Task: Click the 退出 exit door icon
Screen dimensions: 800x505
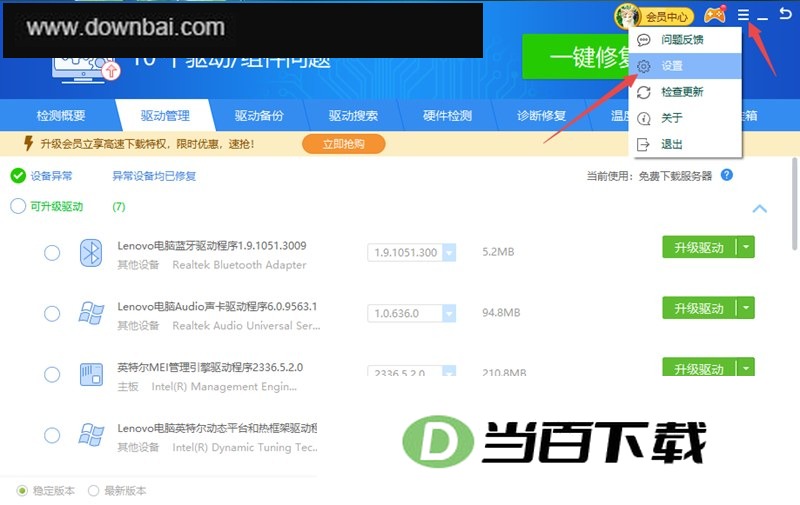Action: (x=643, y=144)
